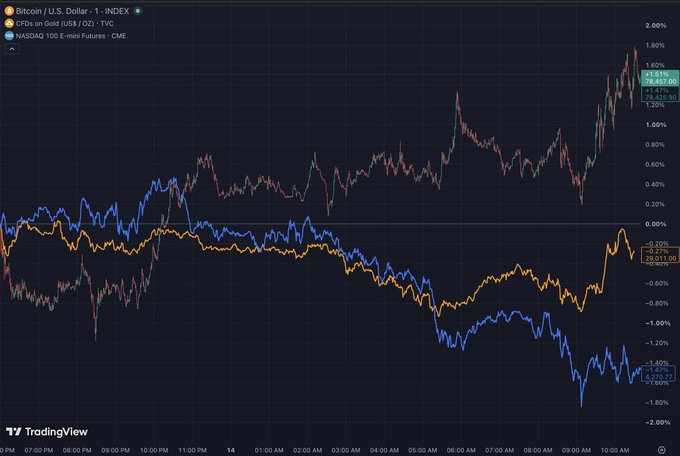Click the 11:00 PM time axis label
Image resolution: width=680 pixels, height=456 pixels.
coord(193,450)
